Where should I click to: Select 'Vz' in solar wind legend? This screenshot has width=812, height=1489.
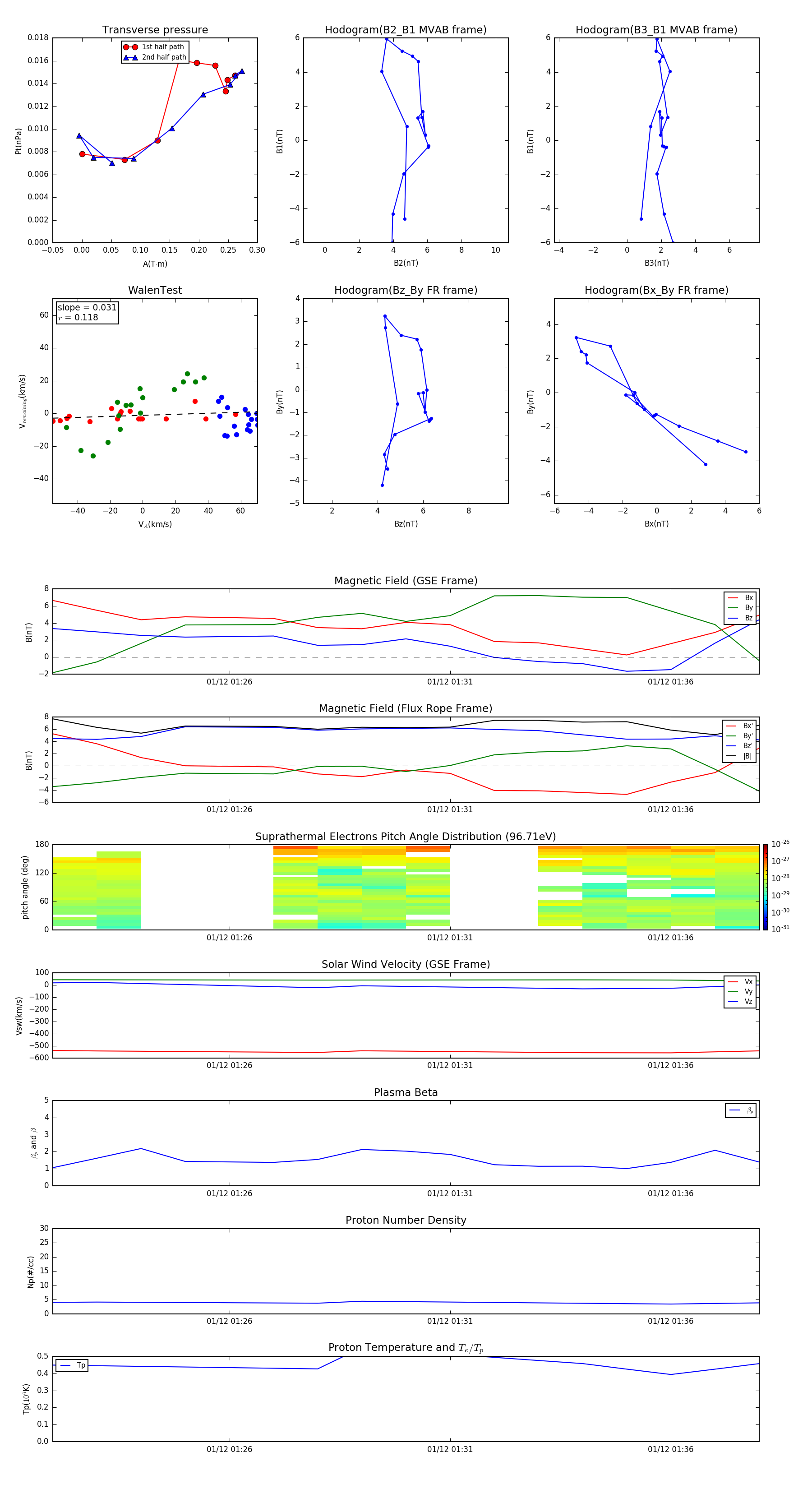coord(740,1002)
